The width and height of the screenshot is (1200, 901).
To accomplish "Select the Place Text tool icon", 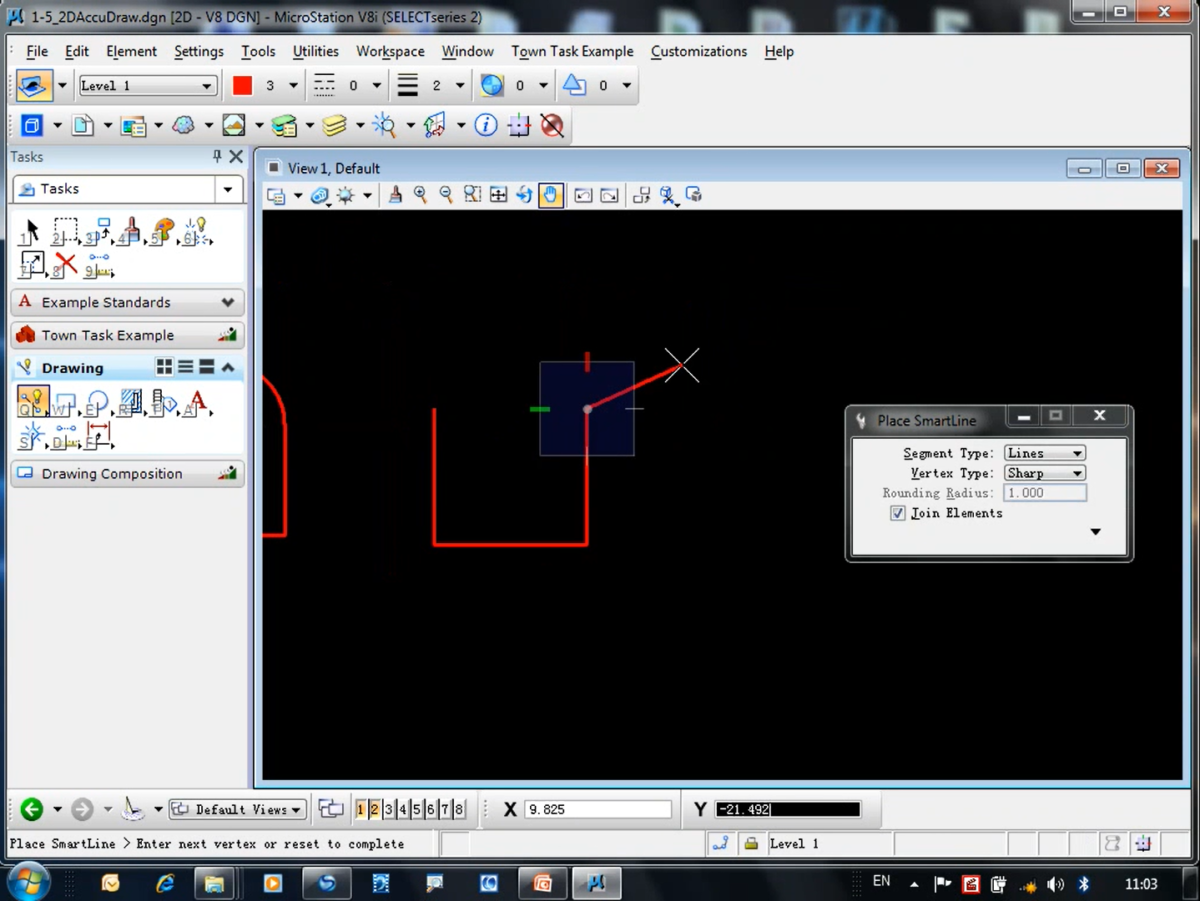I will coord(197,402).
